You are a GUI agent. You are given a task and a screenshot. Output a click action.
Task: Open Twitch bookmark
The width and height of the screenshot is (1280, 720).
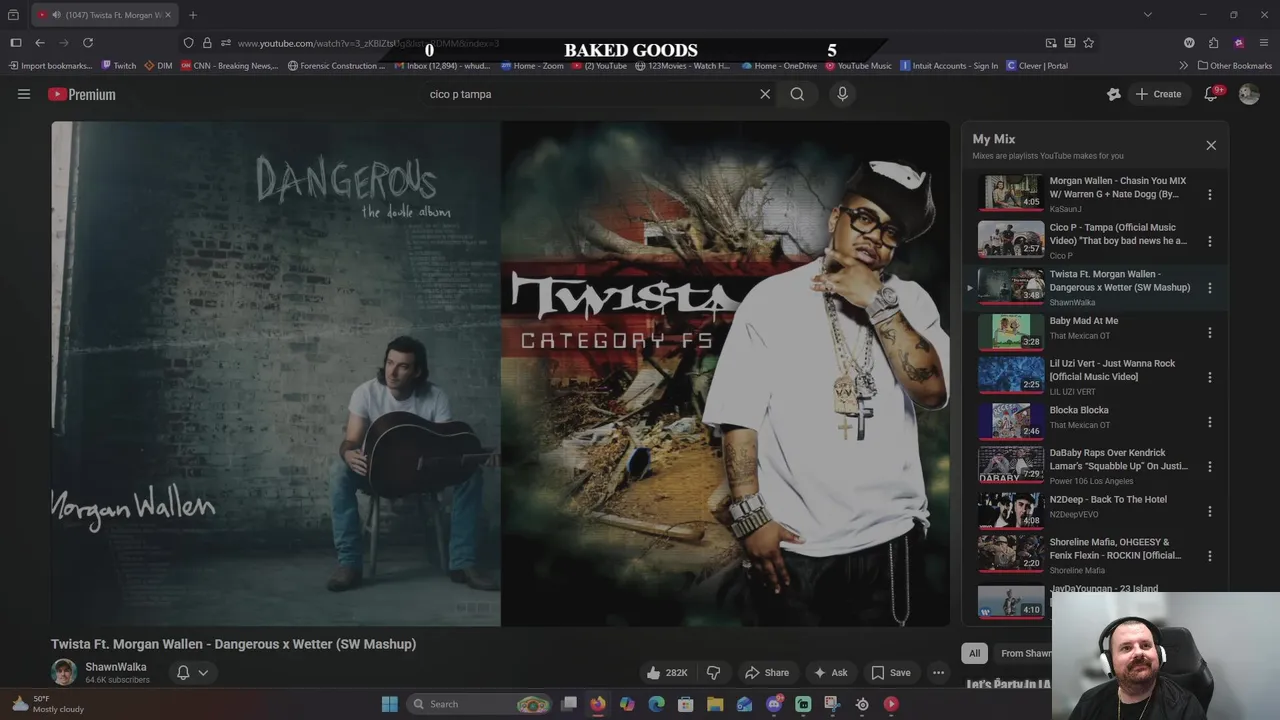[x=119, y=66]
